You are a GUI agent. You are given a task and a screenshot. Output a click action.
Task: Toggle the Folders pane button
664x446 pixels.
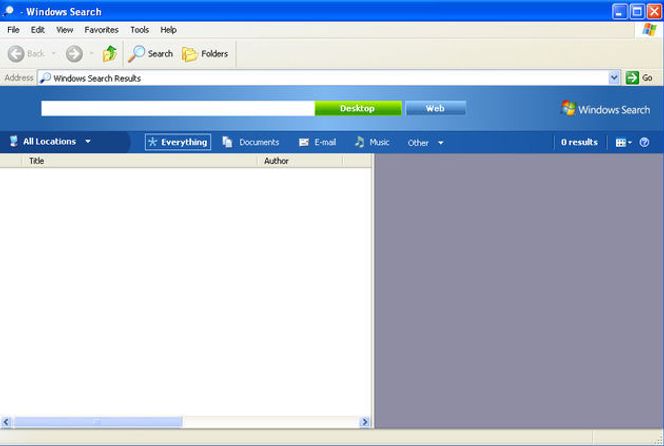click(205, 54)
